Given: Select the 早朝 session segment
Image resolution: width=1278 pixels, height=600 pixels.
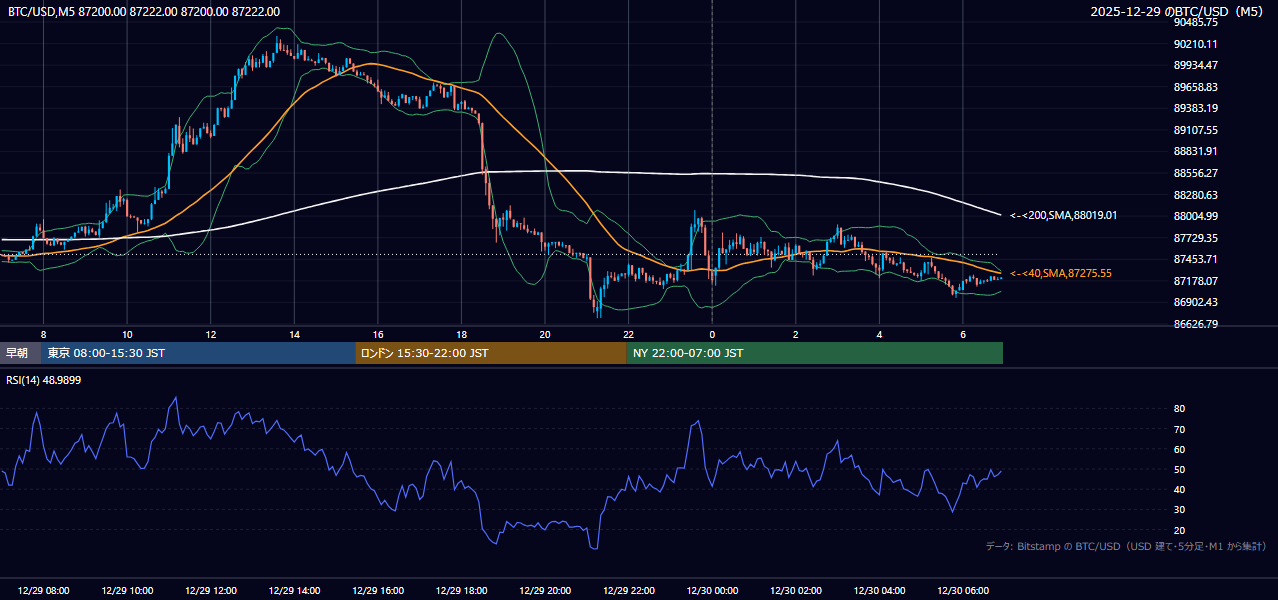Looking at the screenshot, I should pos(20,353).
